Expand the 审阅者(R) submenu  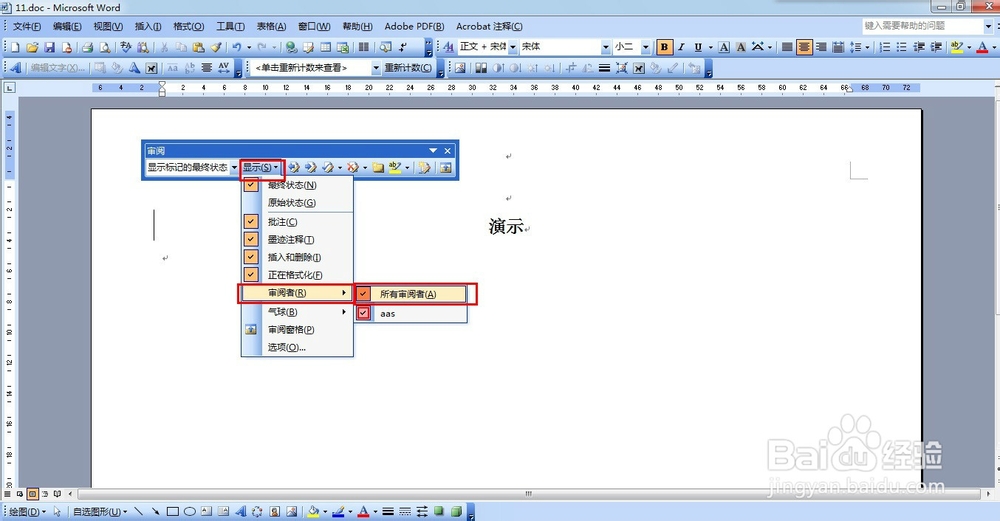pos(296,293)
